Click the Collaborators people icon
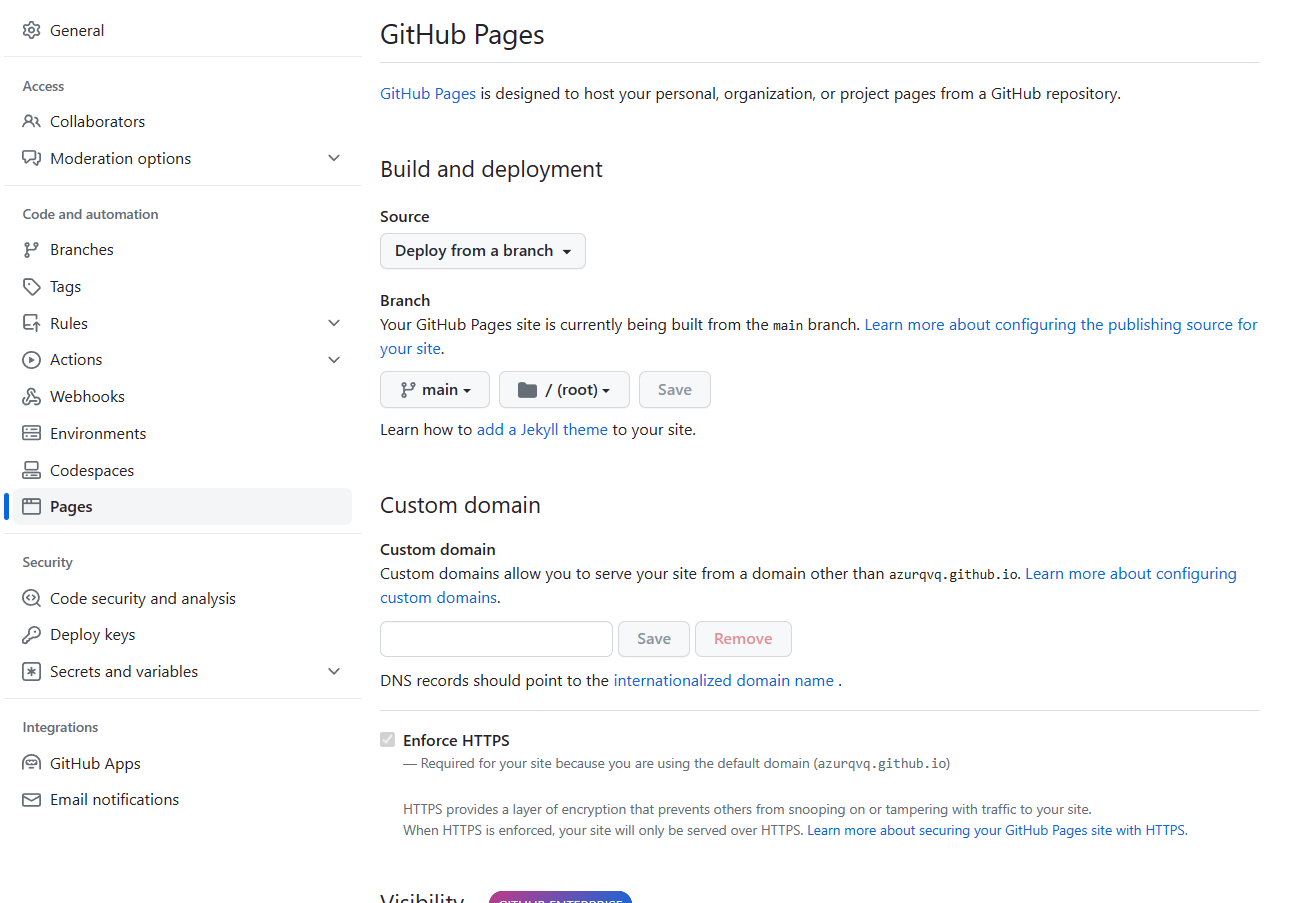1289x903 pixels. click(31, 121)
